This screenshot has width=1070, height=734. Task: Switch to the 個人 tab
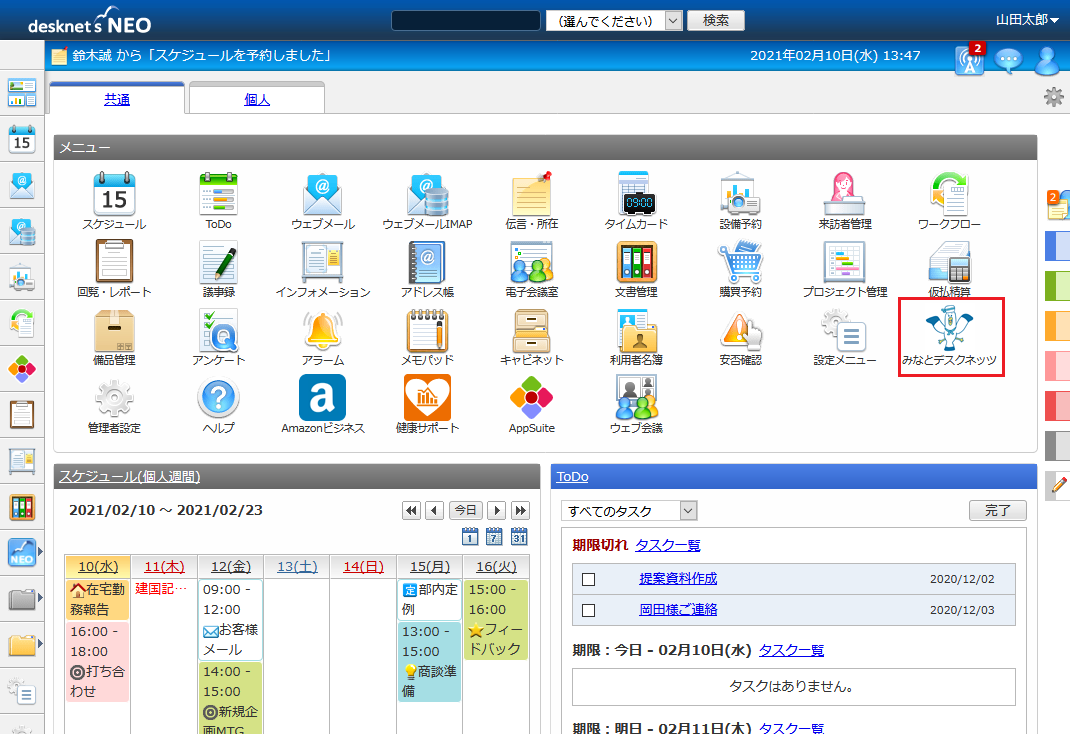click(x=257, y=99)
